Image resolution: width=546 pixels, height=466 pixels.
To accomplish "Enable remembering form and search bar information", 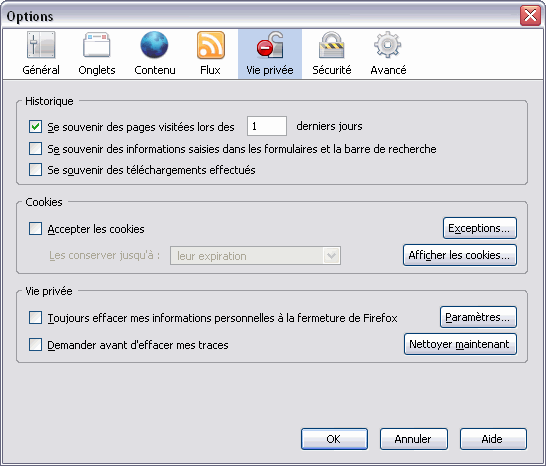I will (x=36, y=149).
